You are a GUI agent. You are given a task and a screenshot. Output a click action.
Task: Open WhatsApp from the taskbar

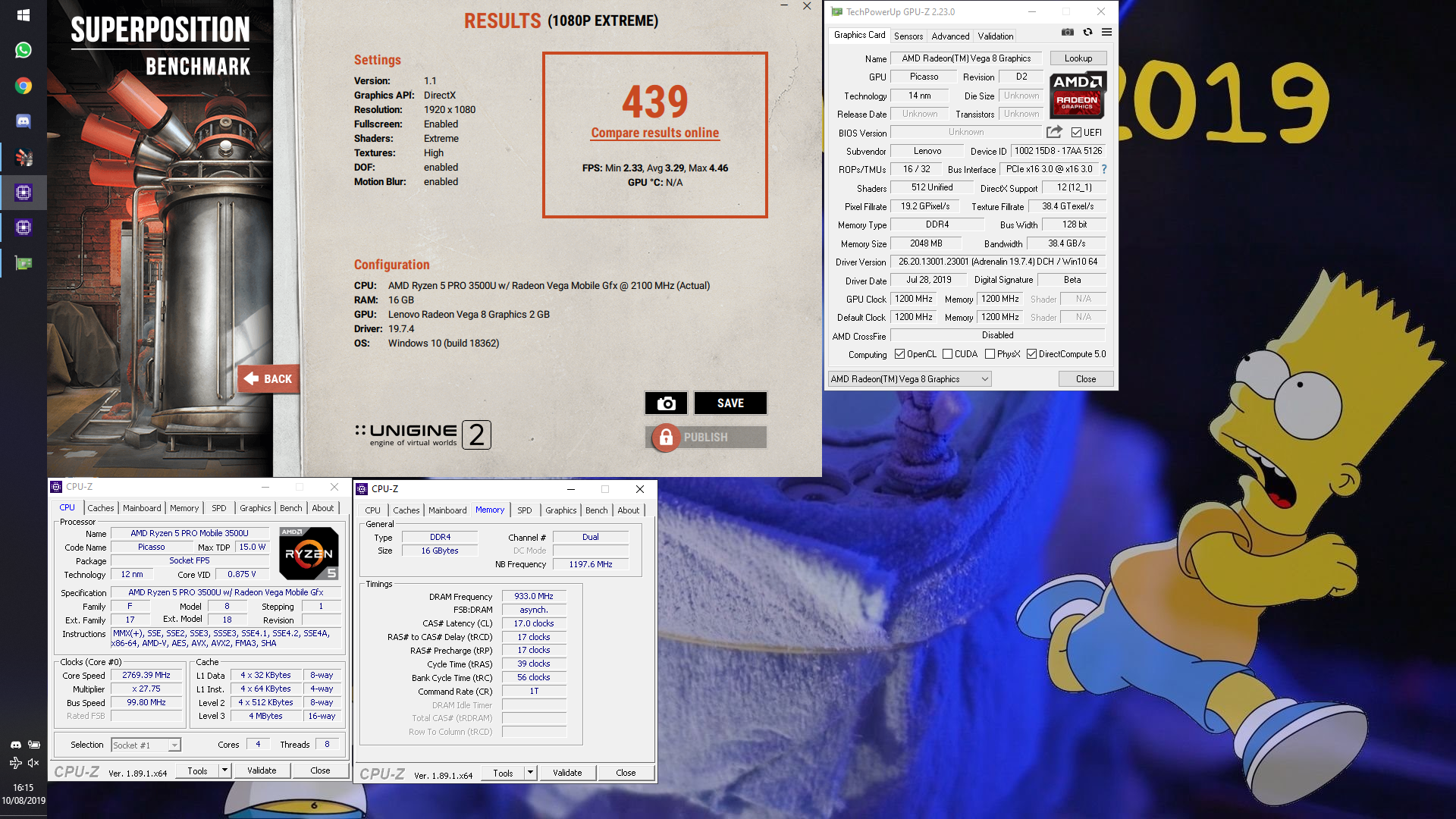[x=23, y=50]
